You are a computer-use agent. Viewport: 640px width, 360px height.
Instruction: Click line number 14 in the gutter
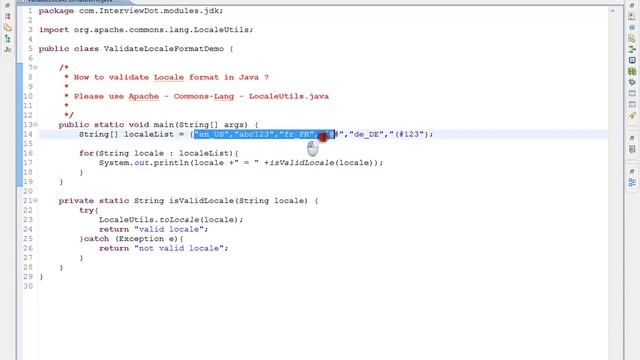28,134
